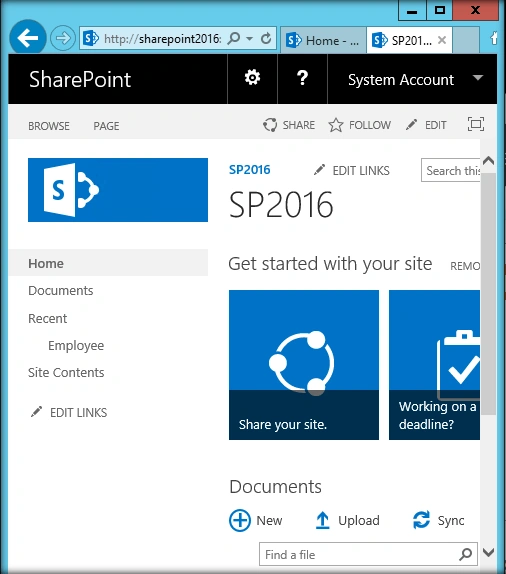Open the empty new tab button
The height and width of the screenshot is (574, 506).
click(466, 40)
